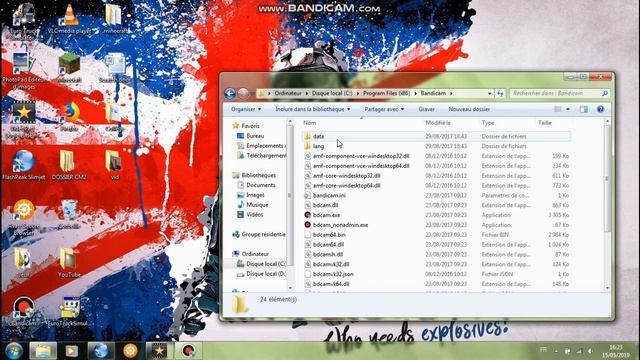Open the star video editor taskbar icon
Screen dimensions: 640x360
pos(159,351)
